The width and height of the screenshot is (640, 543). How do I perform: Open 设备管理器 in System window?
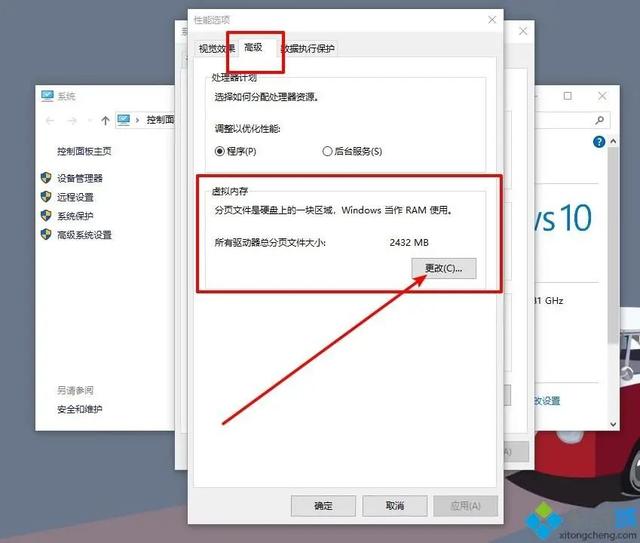coord(80,178)
